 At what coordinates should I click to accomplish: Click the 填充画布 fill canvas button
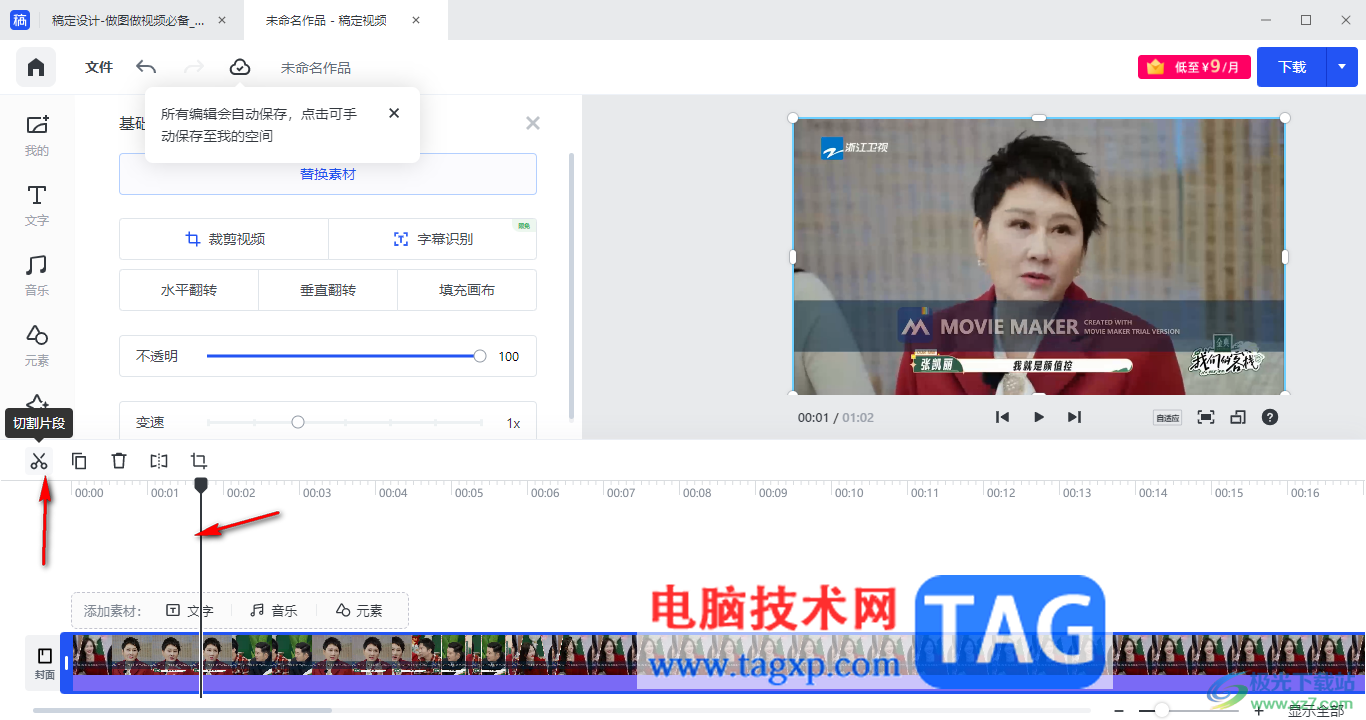(467, 290)
